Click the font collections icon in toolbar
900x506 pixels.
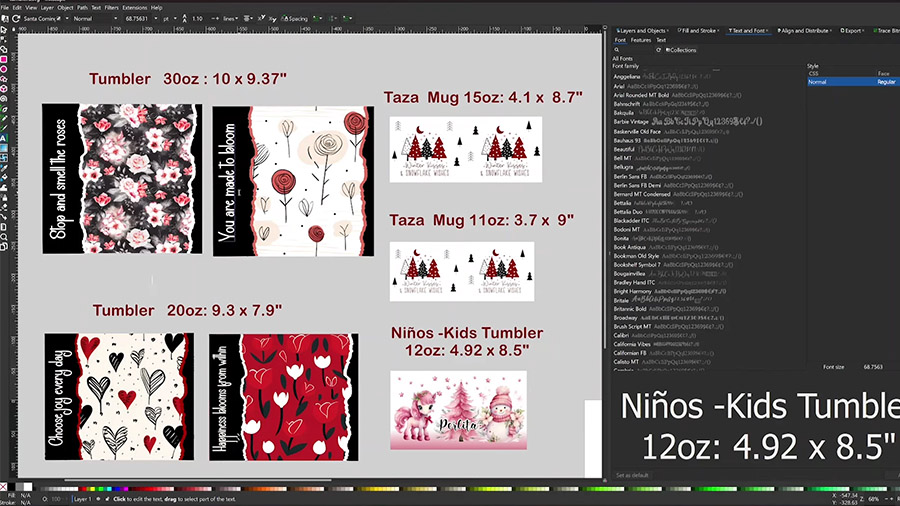tap(5, 18)
